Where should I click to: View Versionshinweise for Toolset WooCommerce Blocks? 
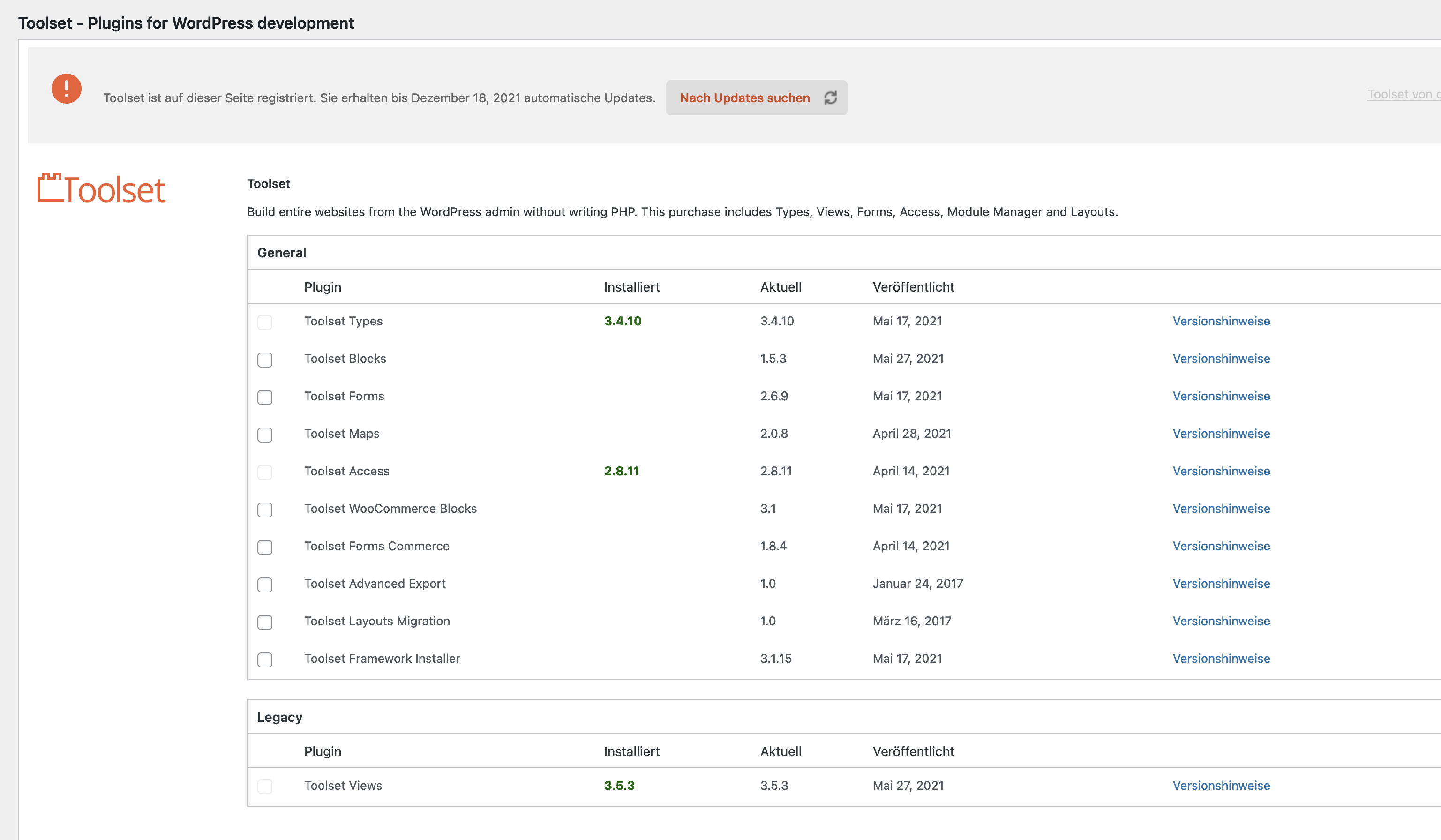click(1222, 508)
